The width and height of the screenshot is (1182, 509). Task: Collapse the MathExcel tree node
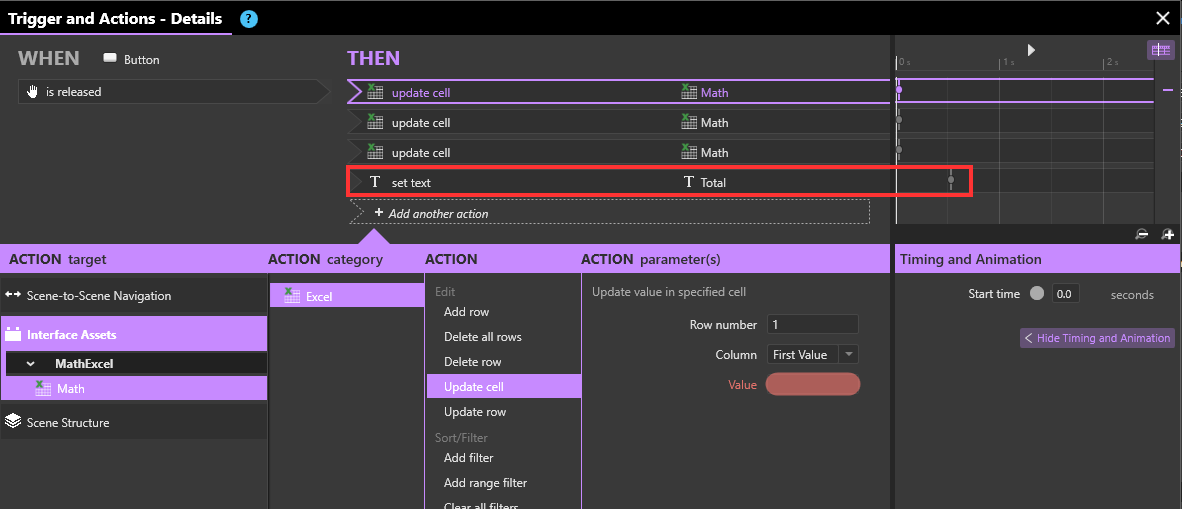pos(30,363)
